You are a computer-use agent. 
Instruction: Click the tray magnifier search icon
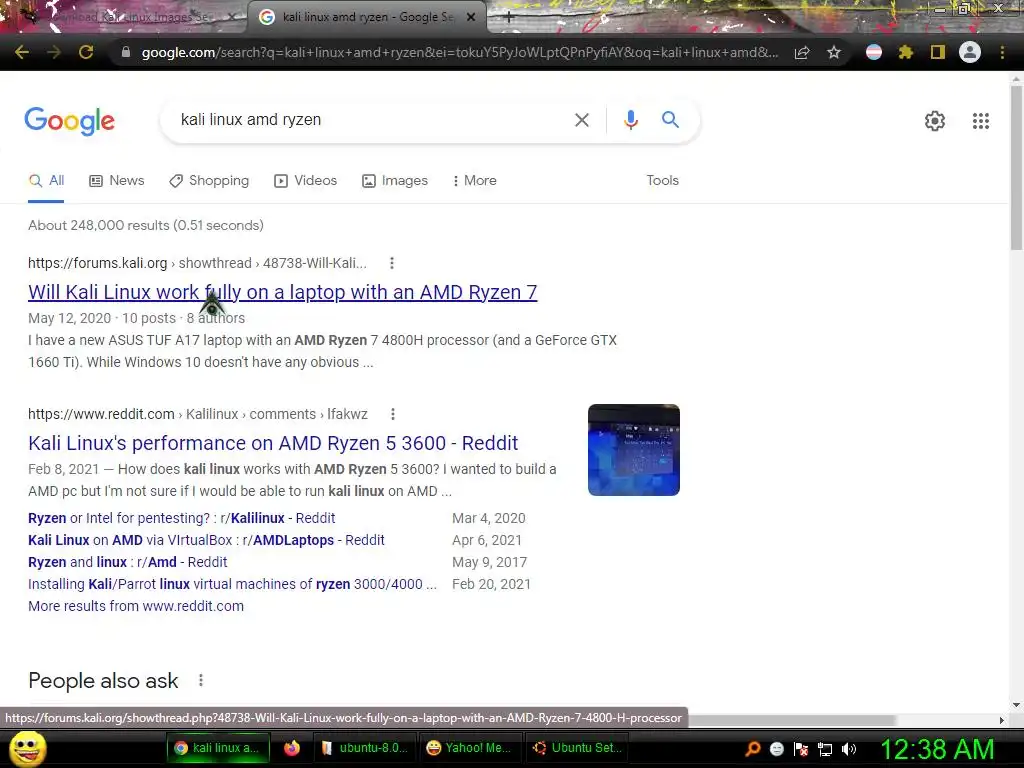coord(752,749)
